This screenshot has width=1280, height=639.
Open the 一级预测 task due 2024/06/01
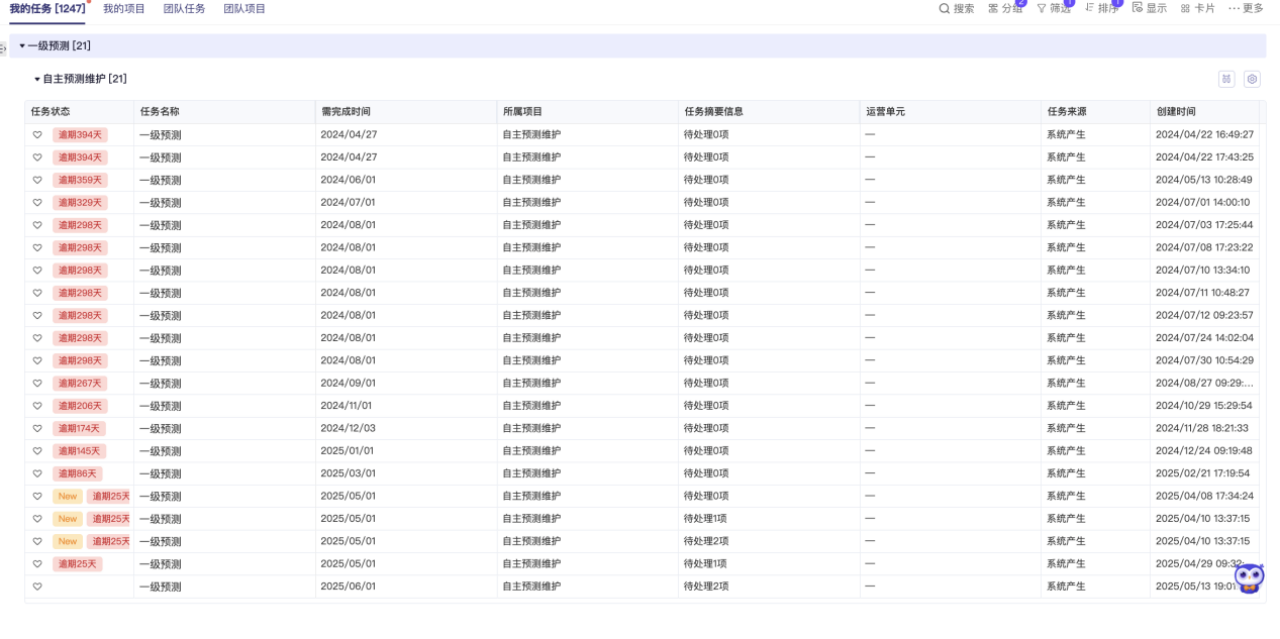(x=160, y=181)
